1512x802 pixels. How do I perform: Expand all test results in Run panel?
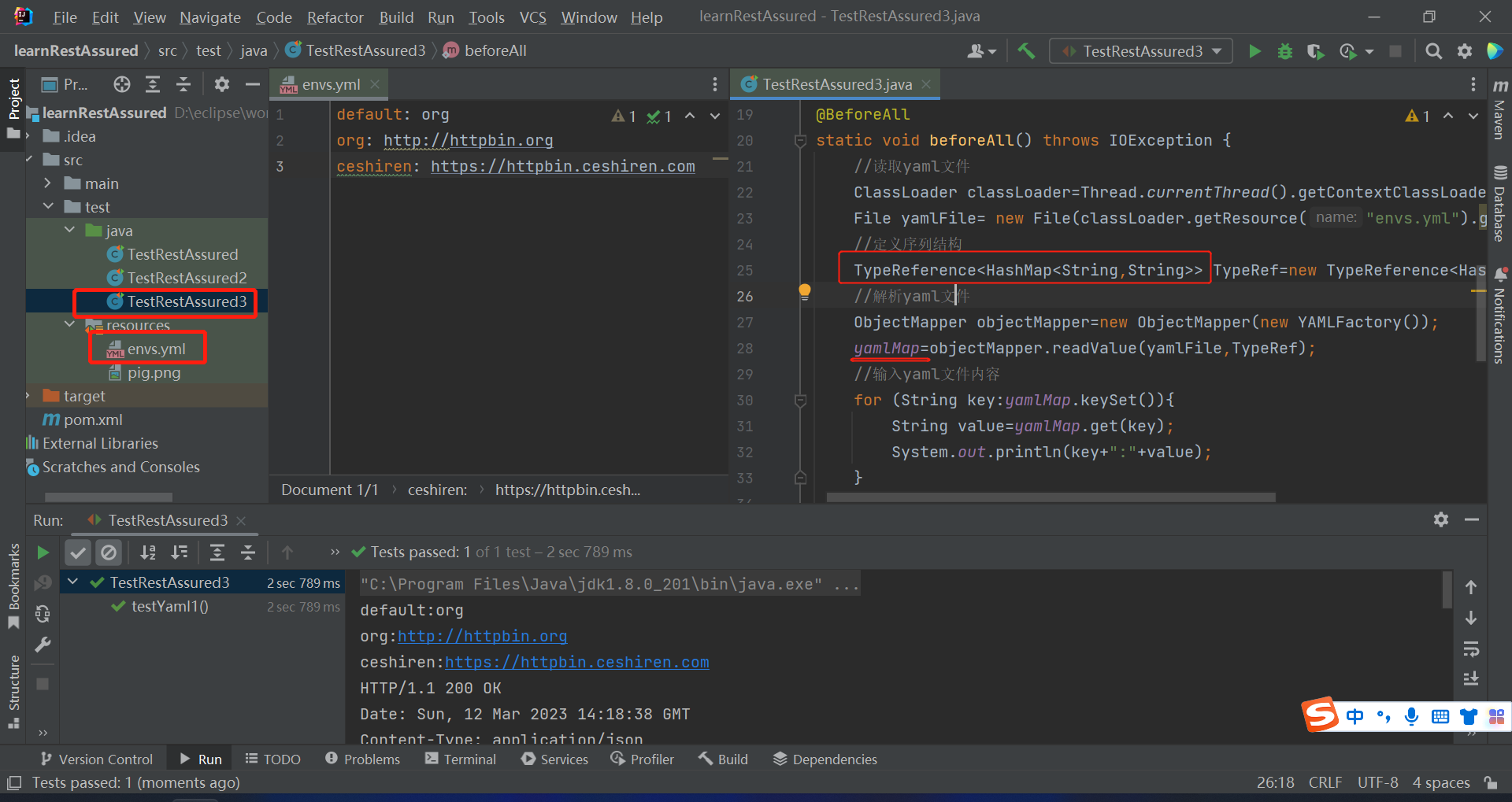coord(217,553)
